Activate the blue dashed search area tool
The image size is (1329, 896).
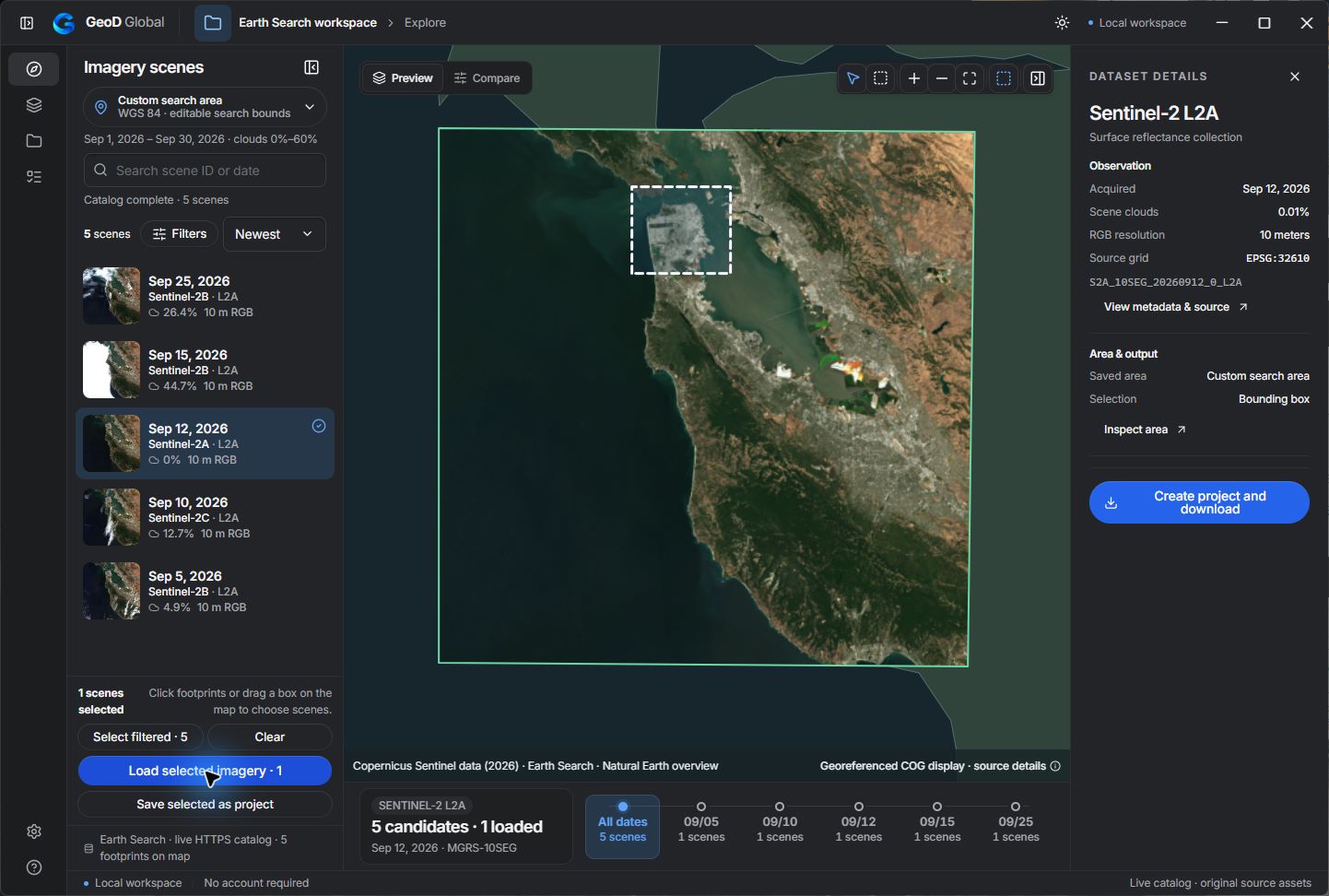click(1004, 78)
